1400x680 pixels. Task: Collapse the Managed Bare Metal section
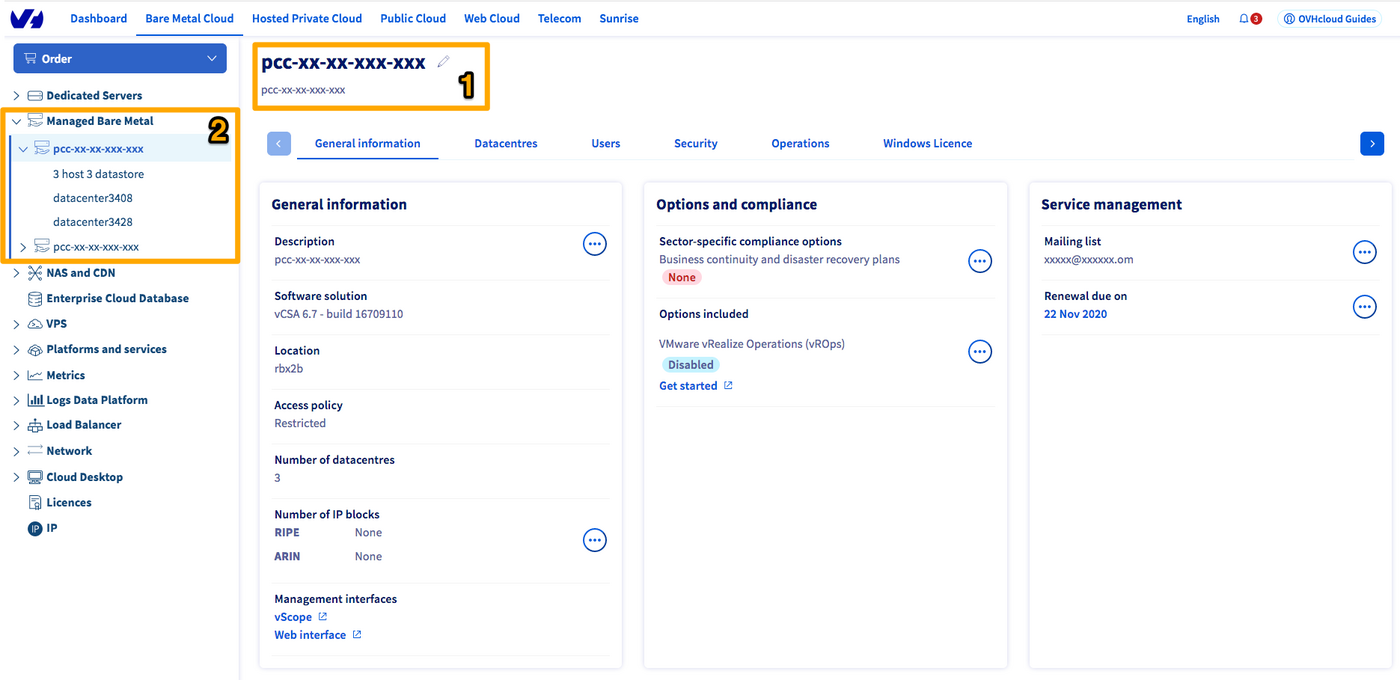click(x=16, y=121)
